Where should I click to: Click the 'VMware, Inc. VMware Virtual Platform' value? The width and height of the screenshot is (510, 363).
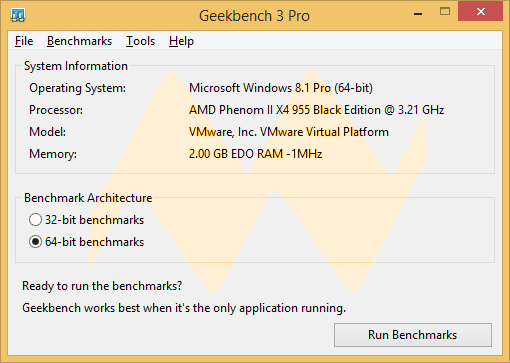(289, 132)
